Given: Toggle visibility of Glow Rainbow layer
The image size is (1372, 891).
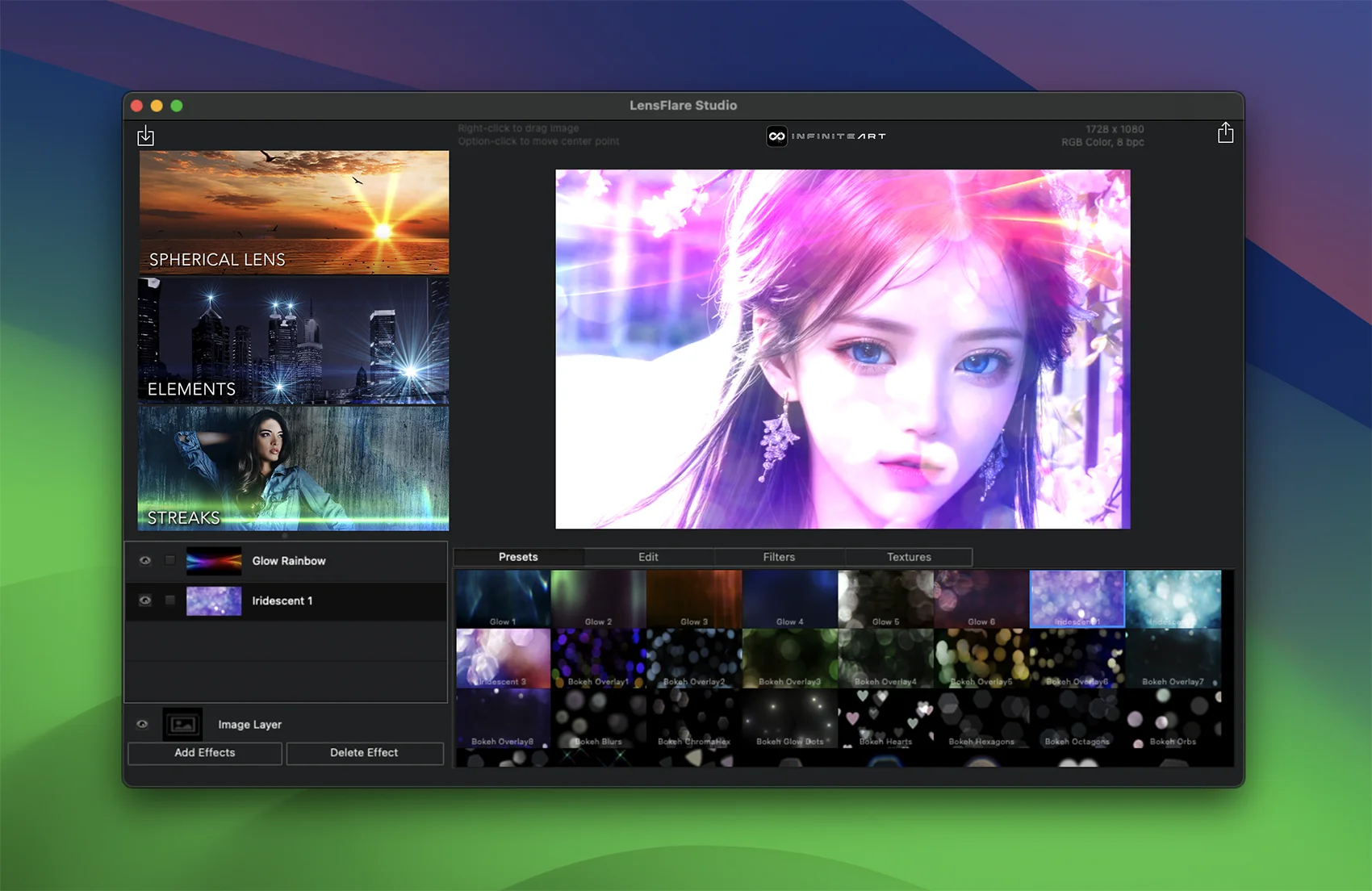Looking at the screenshot, I should (x=144, y=560).
